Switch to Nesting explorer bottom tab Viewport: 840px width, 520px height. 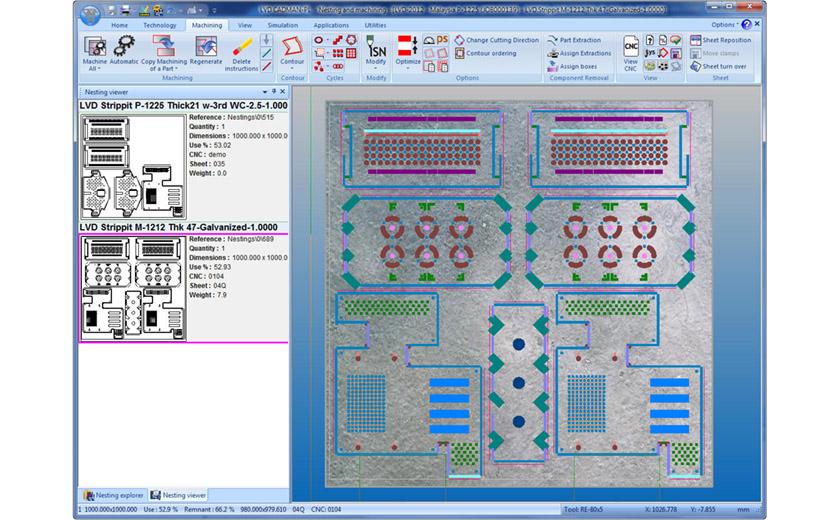coord(113,495)
